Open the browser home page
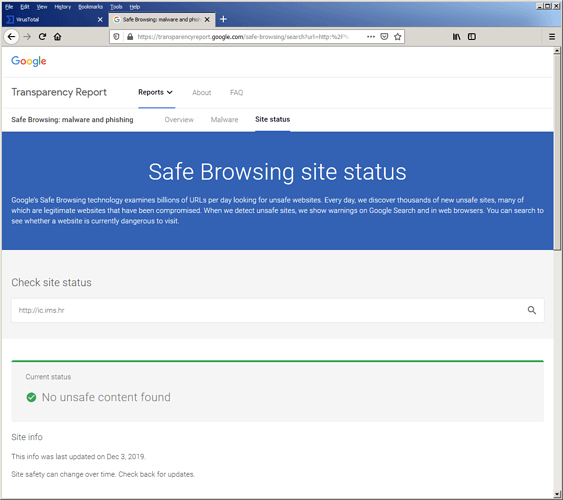 (x=57, y=37)
